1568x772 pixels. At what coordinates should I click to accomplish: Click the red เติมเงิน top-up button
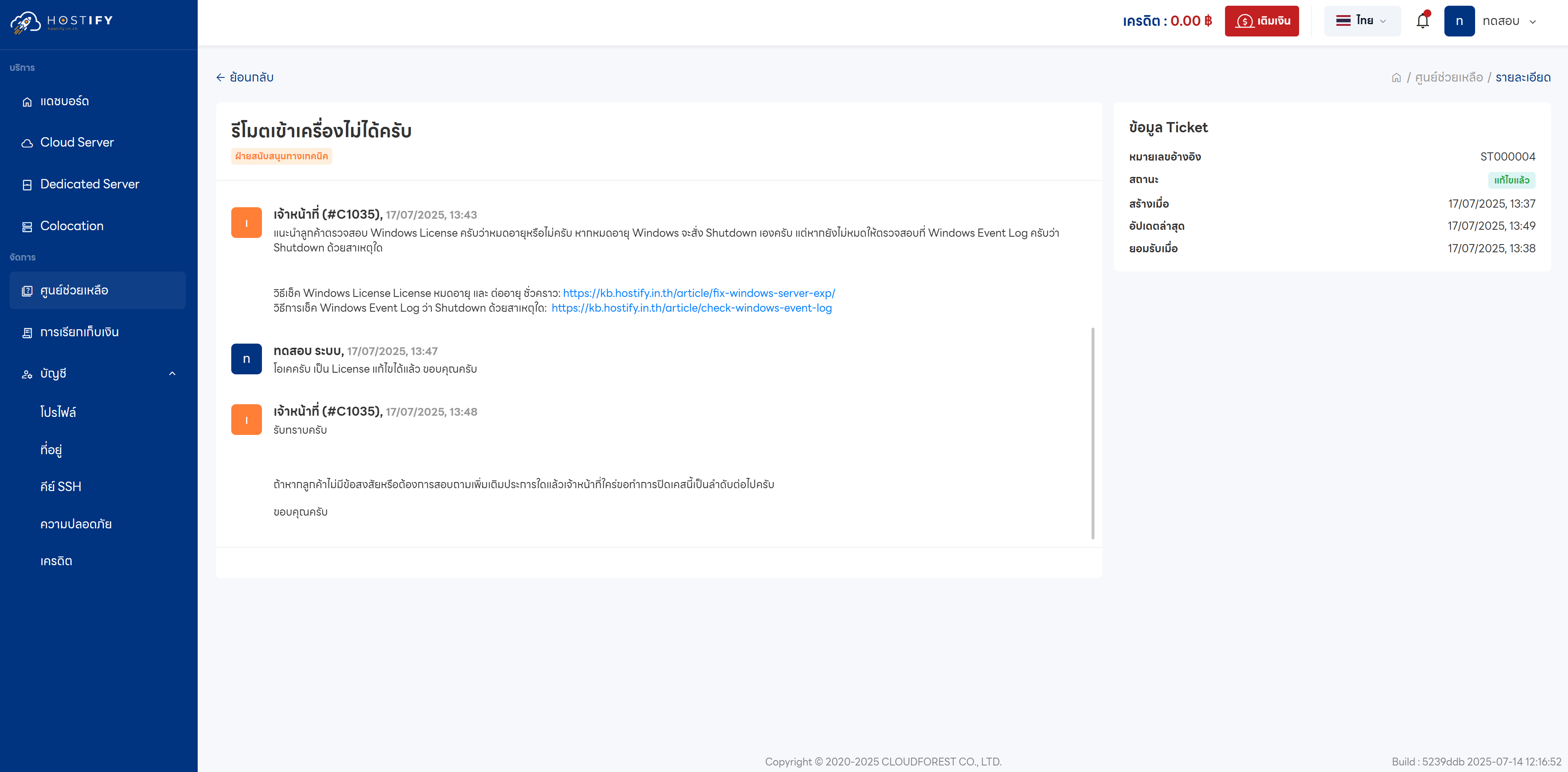(x=1261, y=21)
